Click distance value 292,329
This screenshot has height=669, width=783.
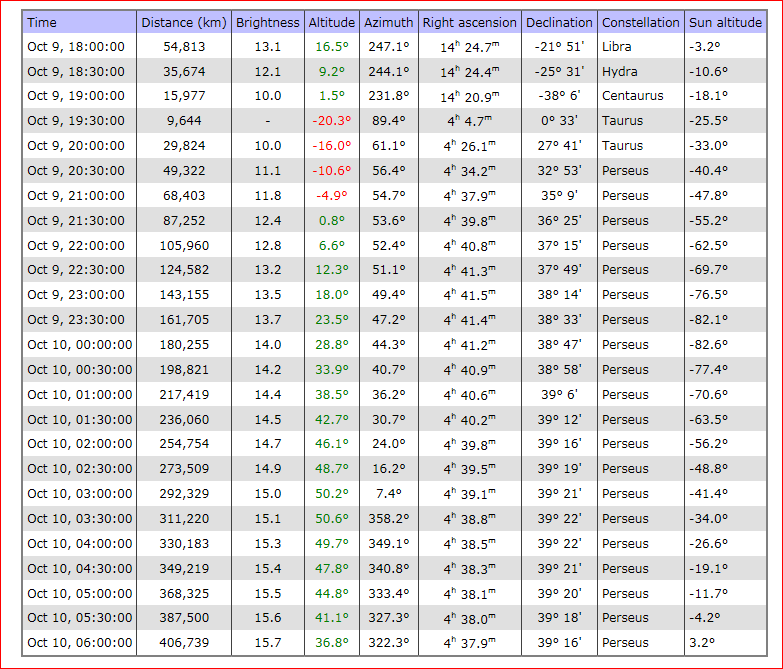click(184, 493)
